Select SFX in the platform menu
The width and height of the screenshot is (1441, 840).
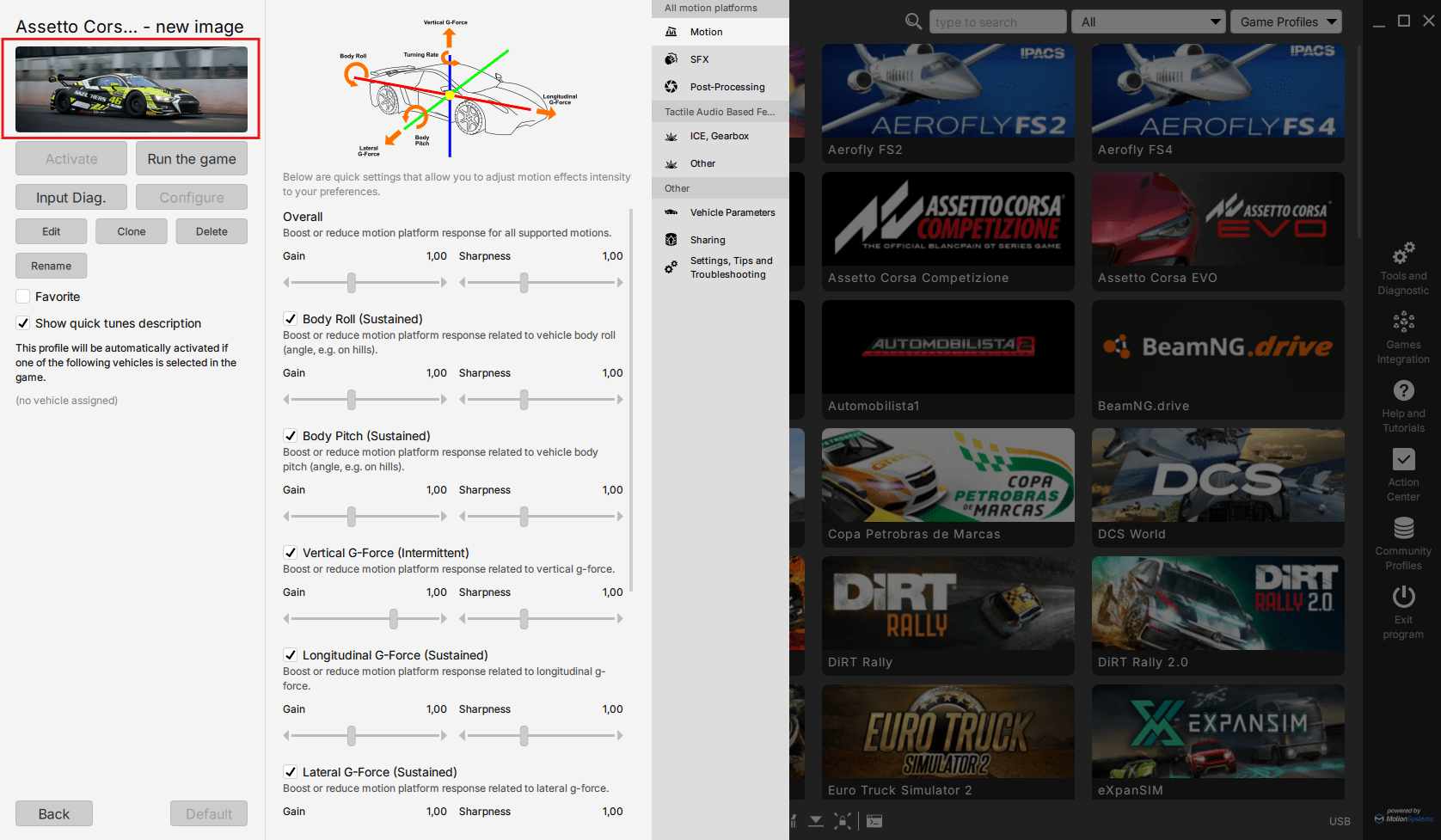point(720,59)
